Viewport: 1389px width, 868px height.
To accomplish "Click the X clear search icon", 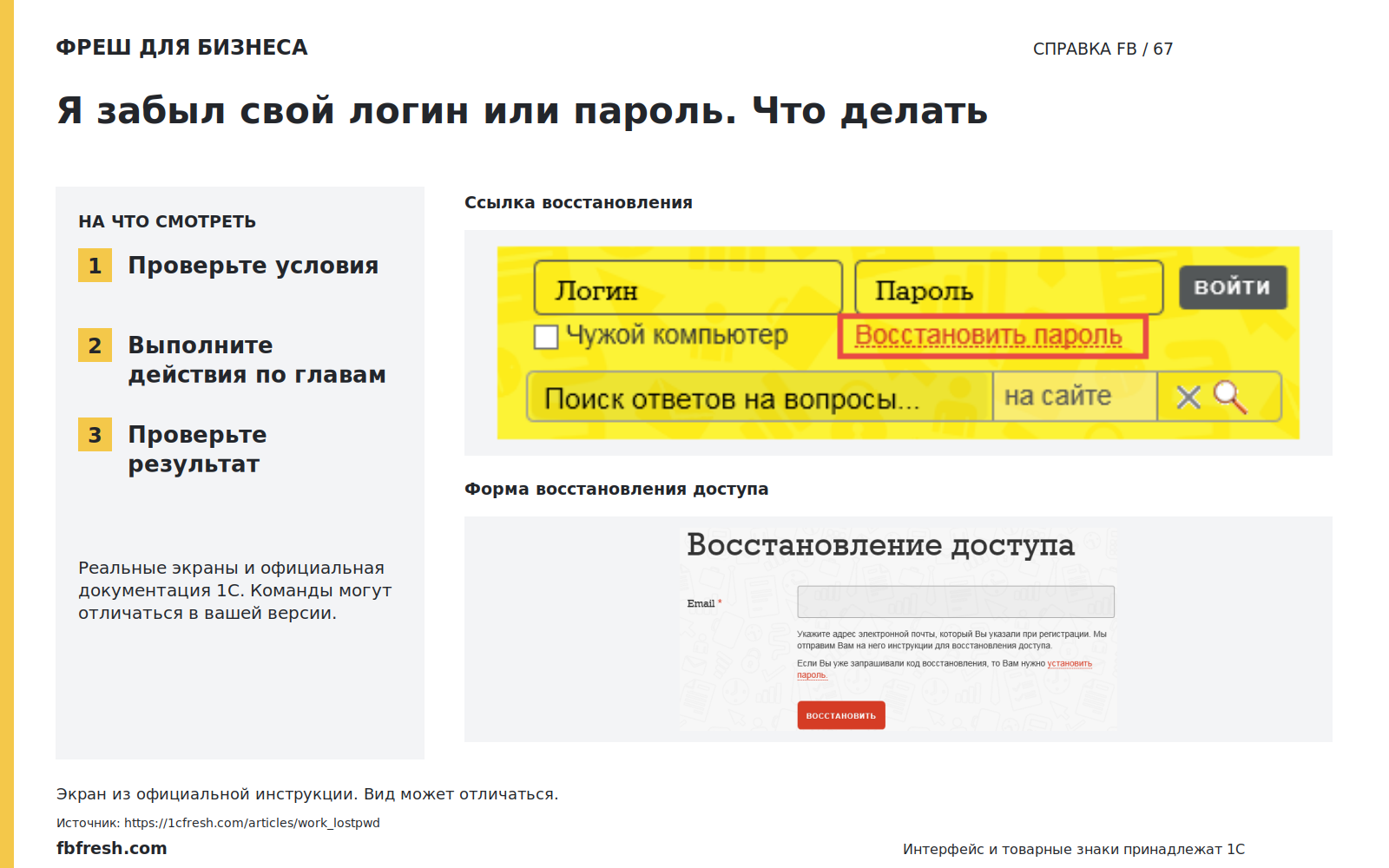I will (x=1188, y=398).
